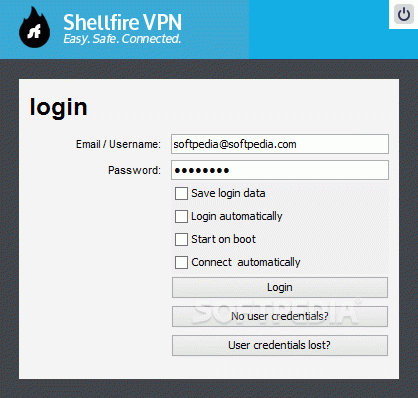Focus the Email / Username input field
418x398 pixels.
280,144
